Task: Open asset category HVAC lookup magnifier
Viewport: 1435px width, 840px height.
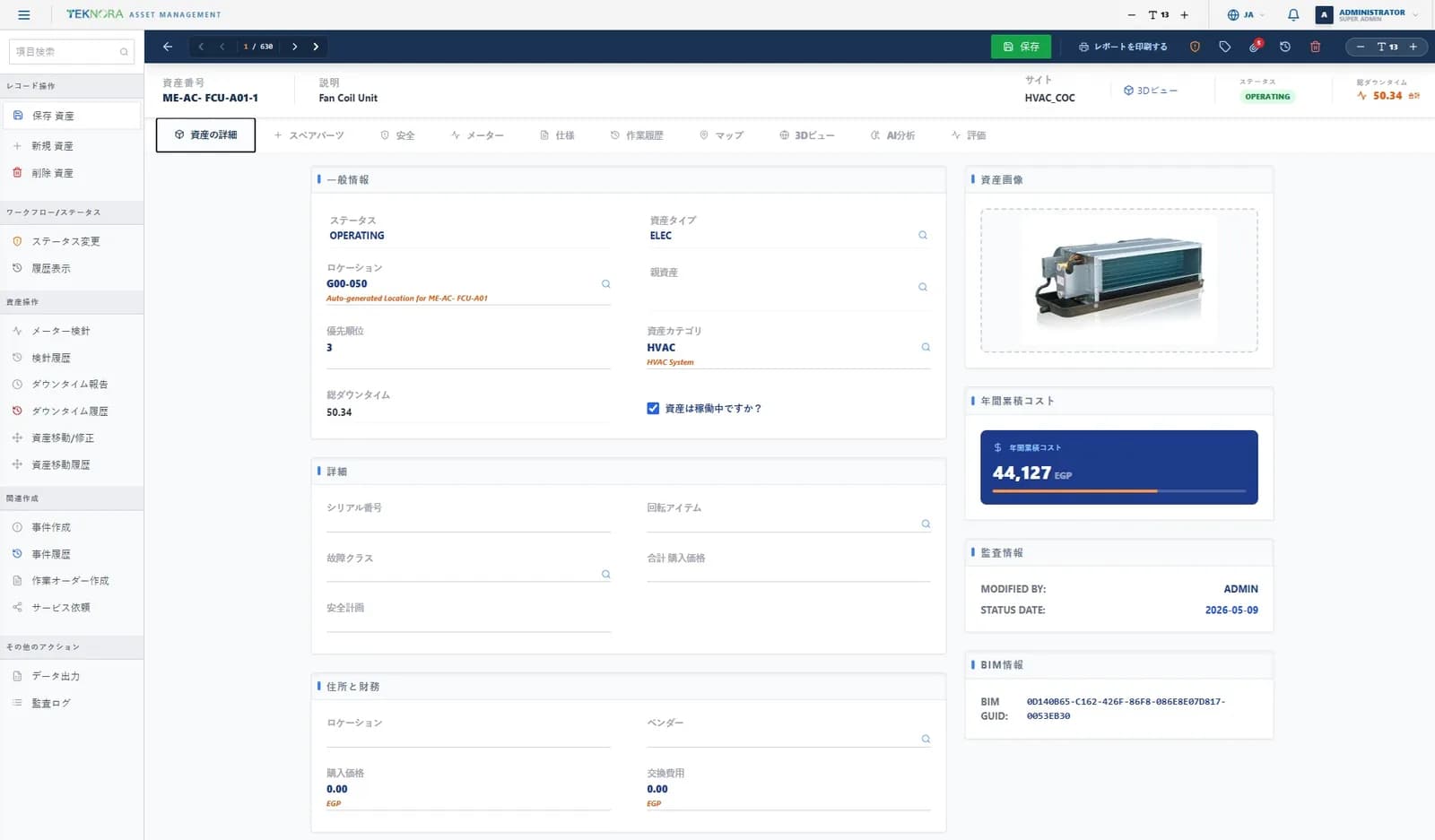Action: [x=926, y=347]
